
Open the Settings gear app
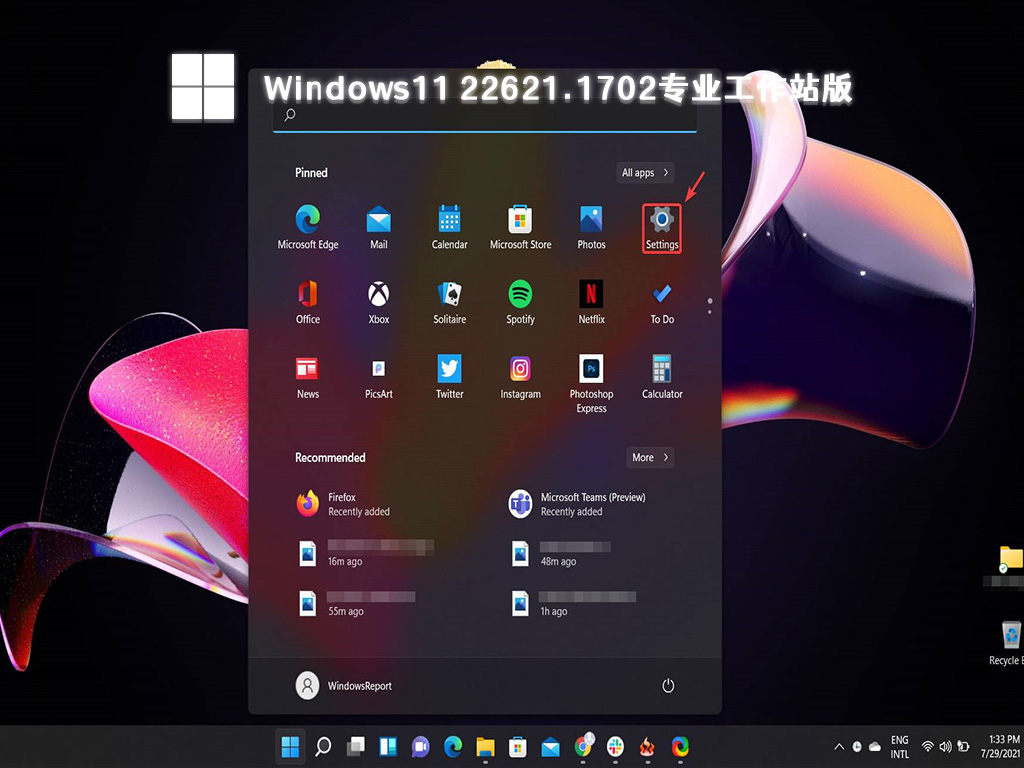[x=662, y=227]
